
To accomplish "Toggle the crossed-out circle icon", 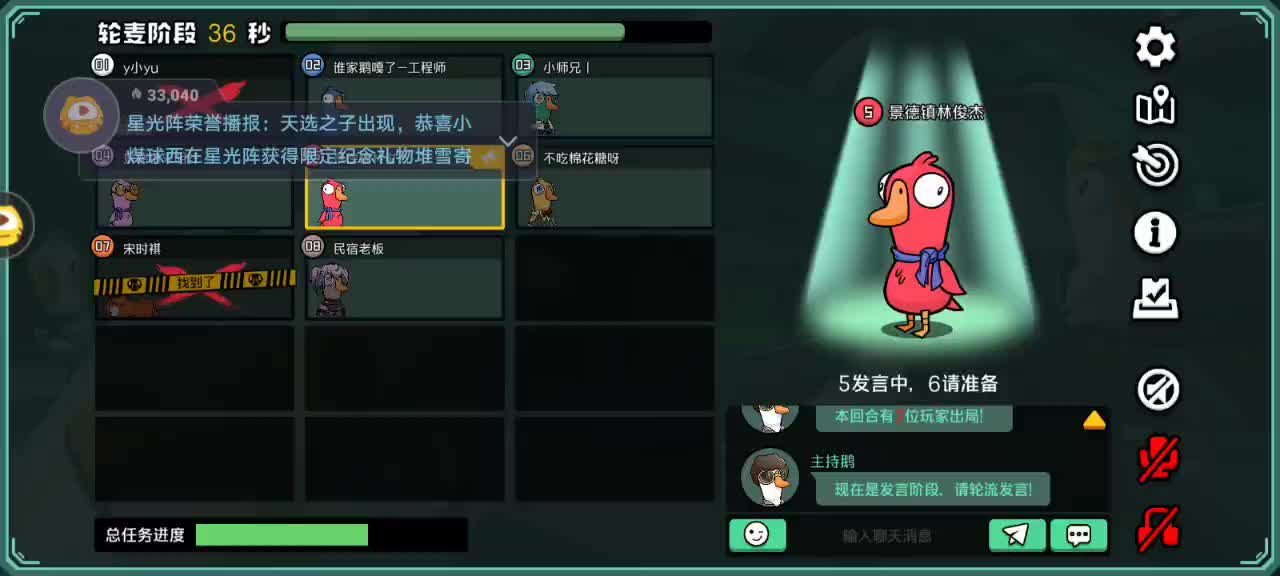I will coord(1159,389).
